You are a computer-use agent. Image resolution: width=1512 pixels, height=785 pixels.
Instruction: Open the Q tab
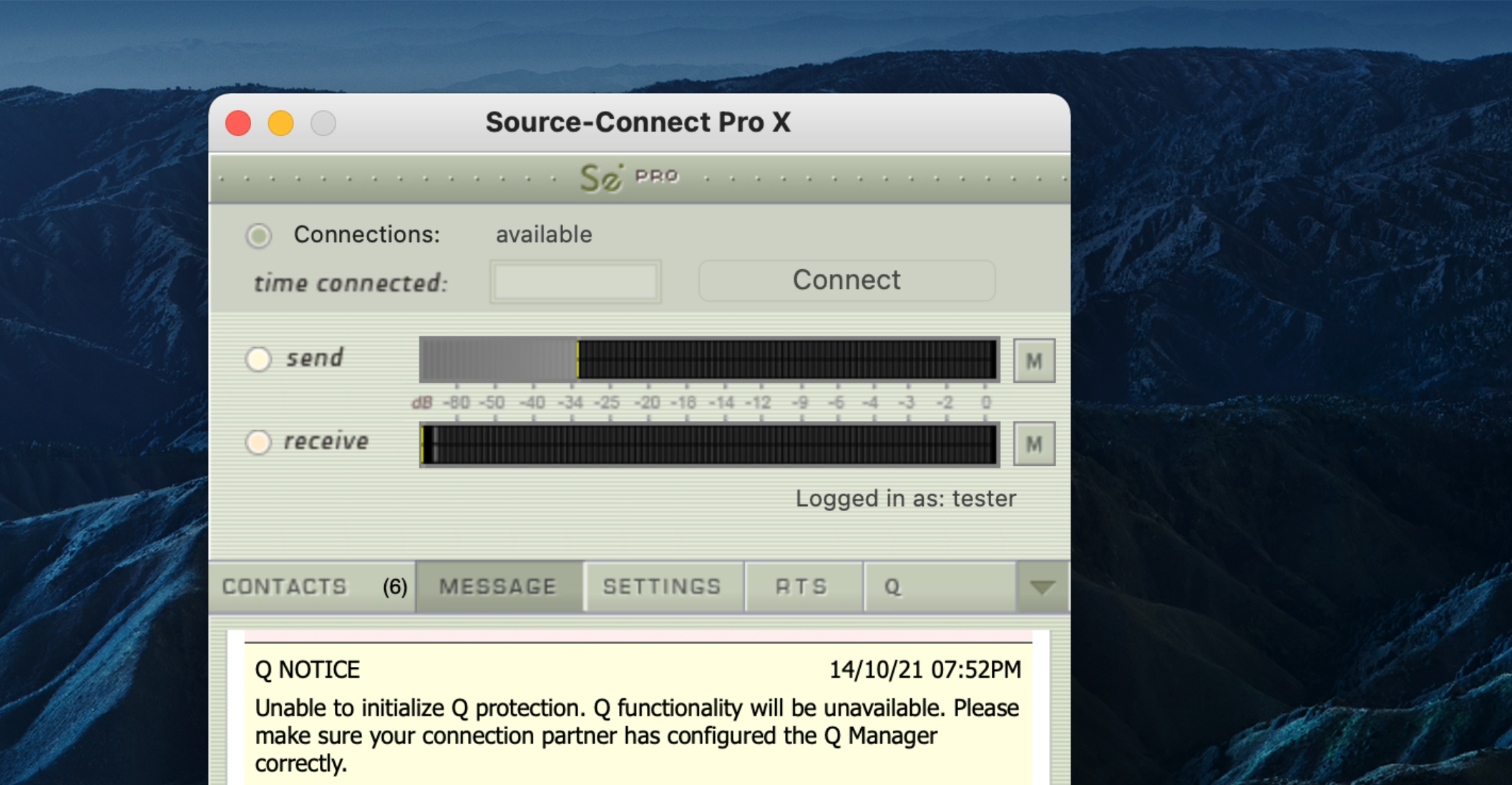click(x=937, y=587)
